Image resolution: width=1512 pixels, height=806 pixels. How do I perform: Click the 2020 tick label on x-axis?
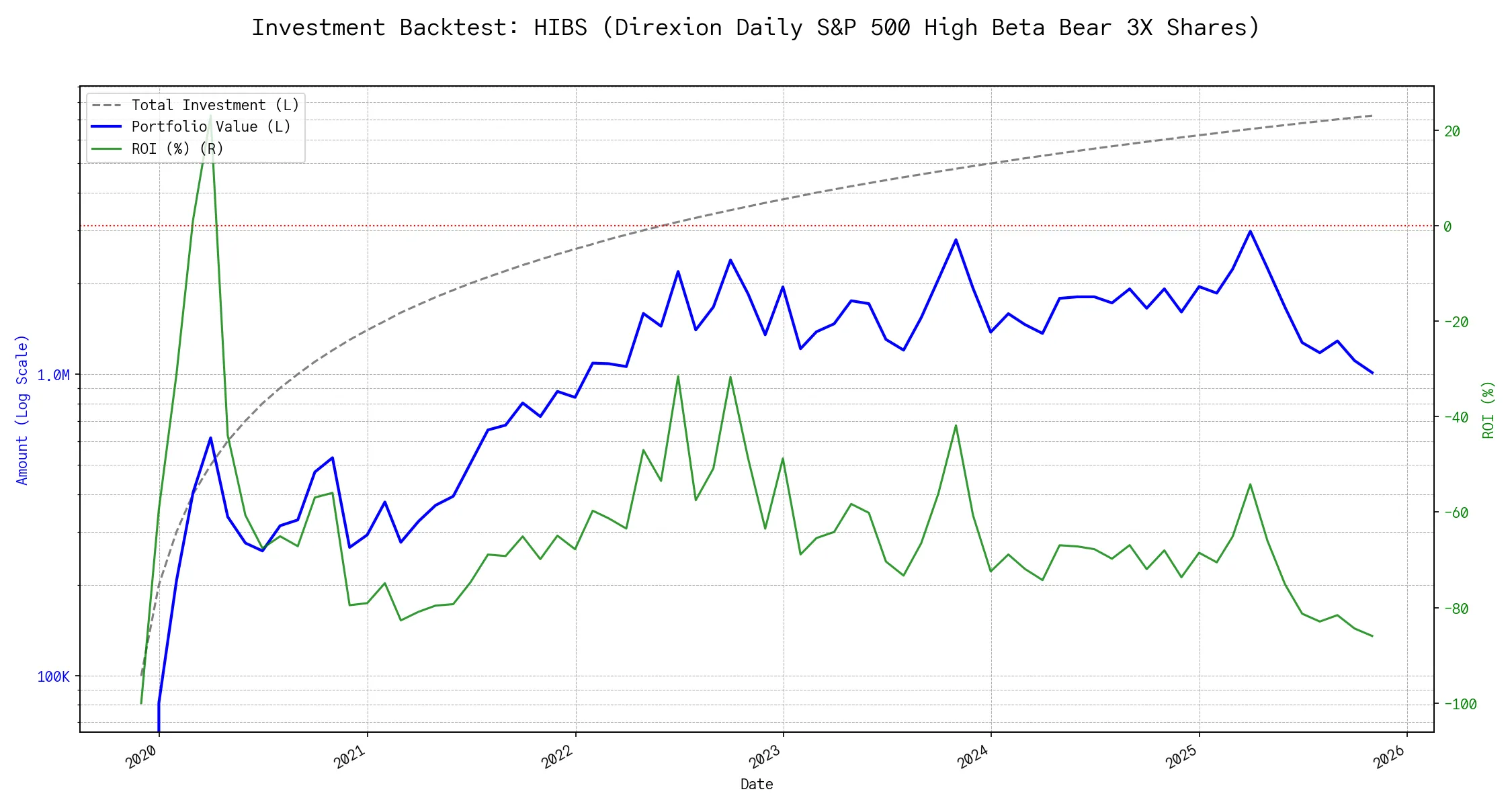pos(142,757)
